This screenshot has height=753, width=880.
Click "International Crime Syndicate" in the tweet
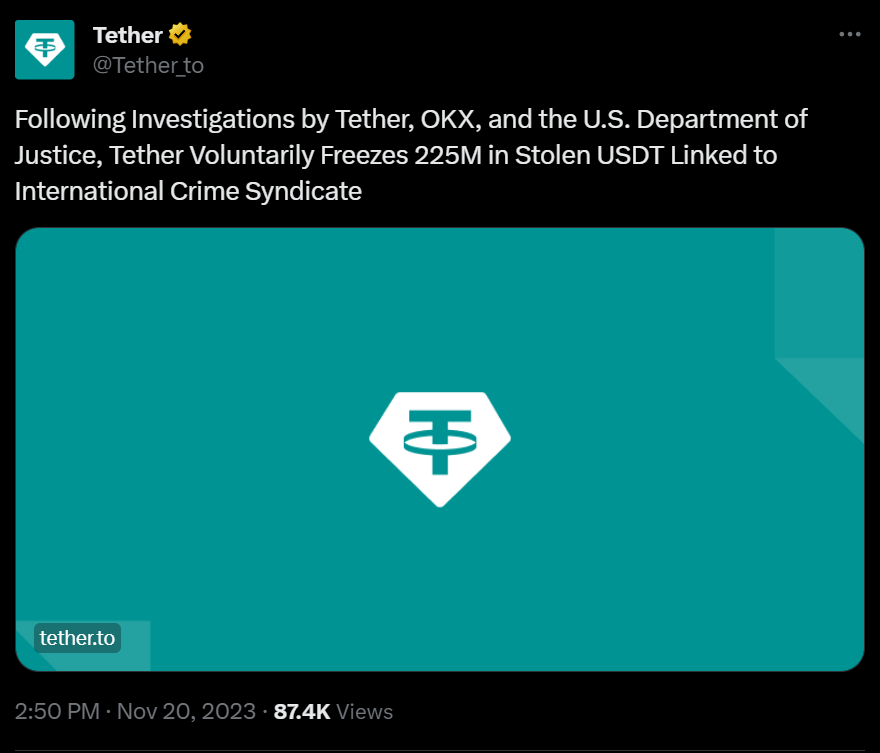pos(188,191)
